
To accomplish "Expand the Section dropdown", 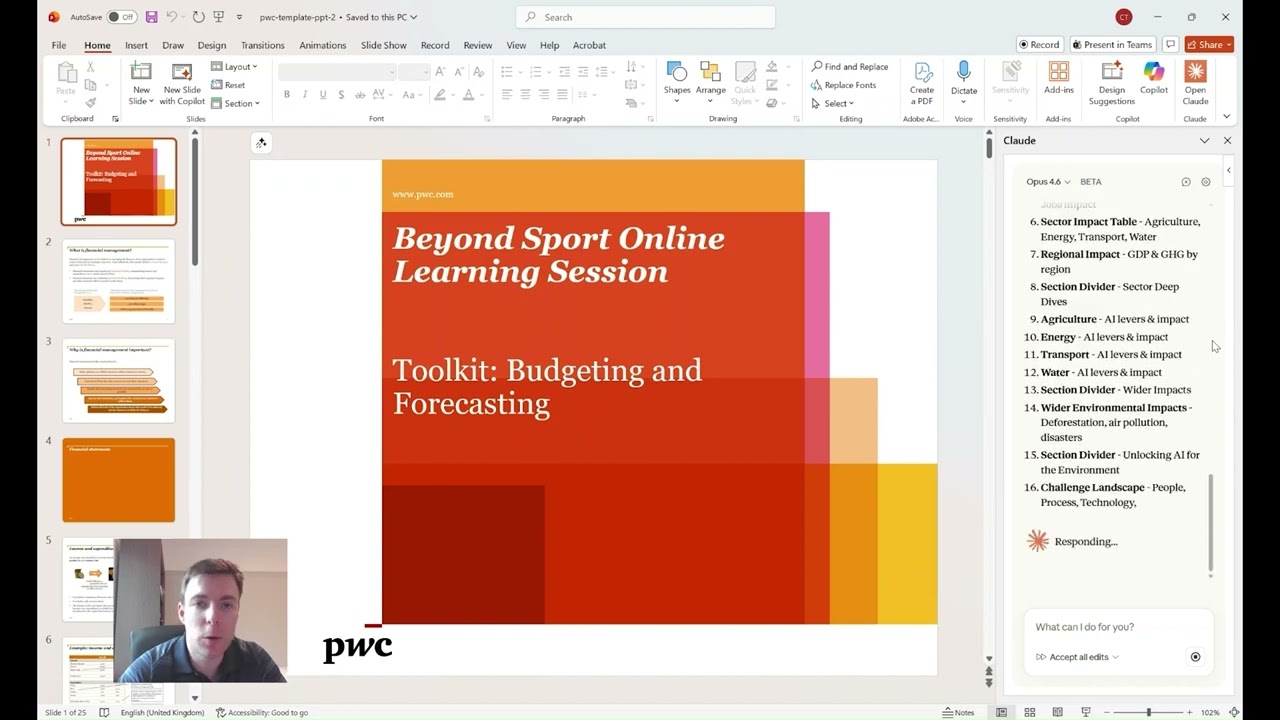I will (x=235, y=103).
